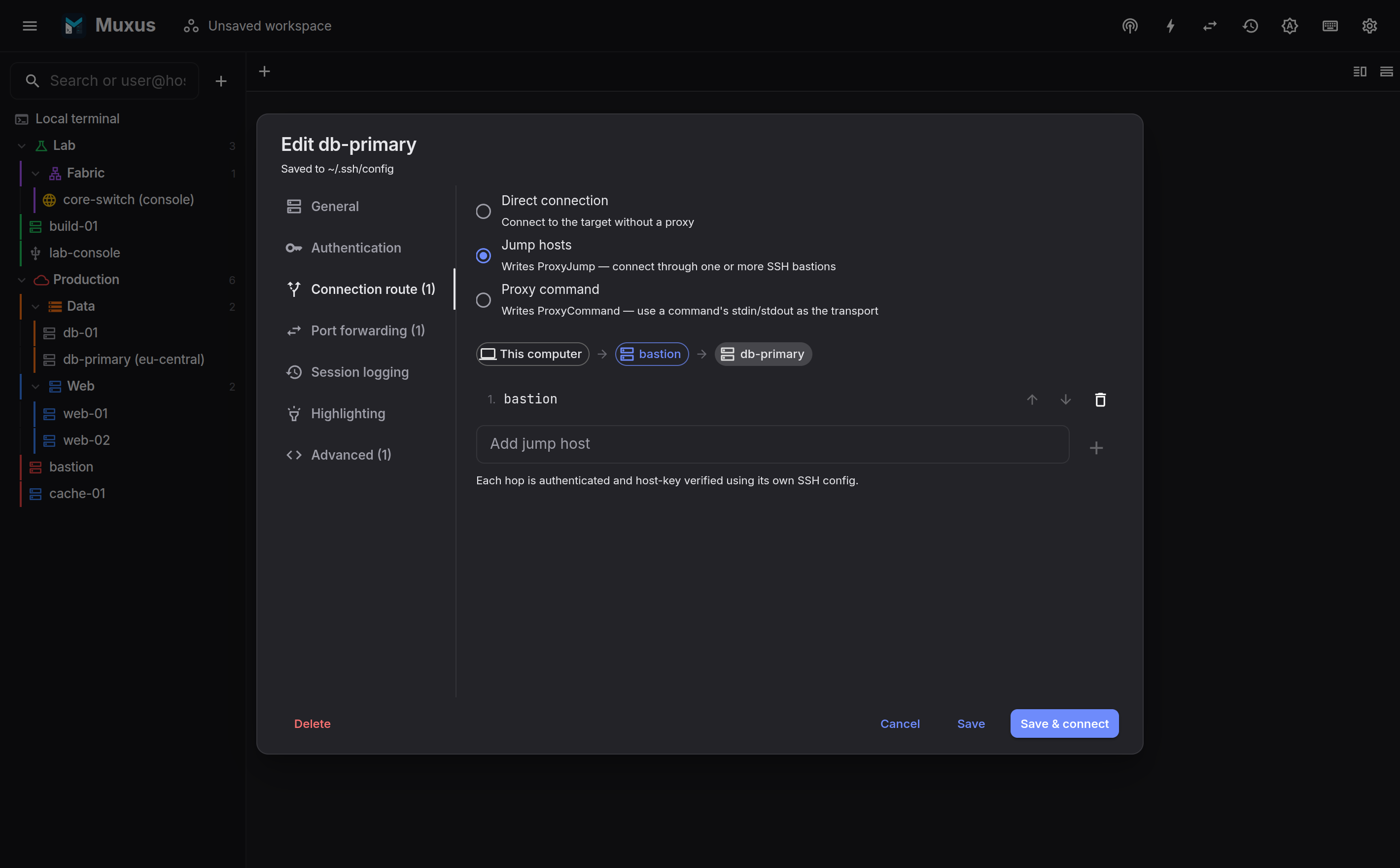Click the Web group server icon
The image size is (1400, 868).
[x=55, y=386]
